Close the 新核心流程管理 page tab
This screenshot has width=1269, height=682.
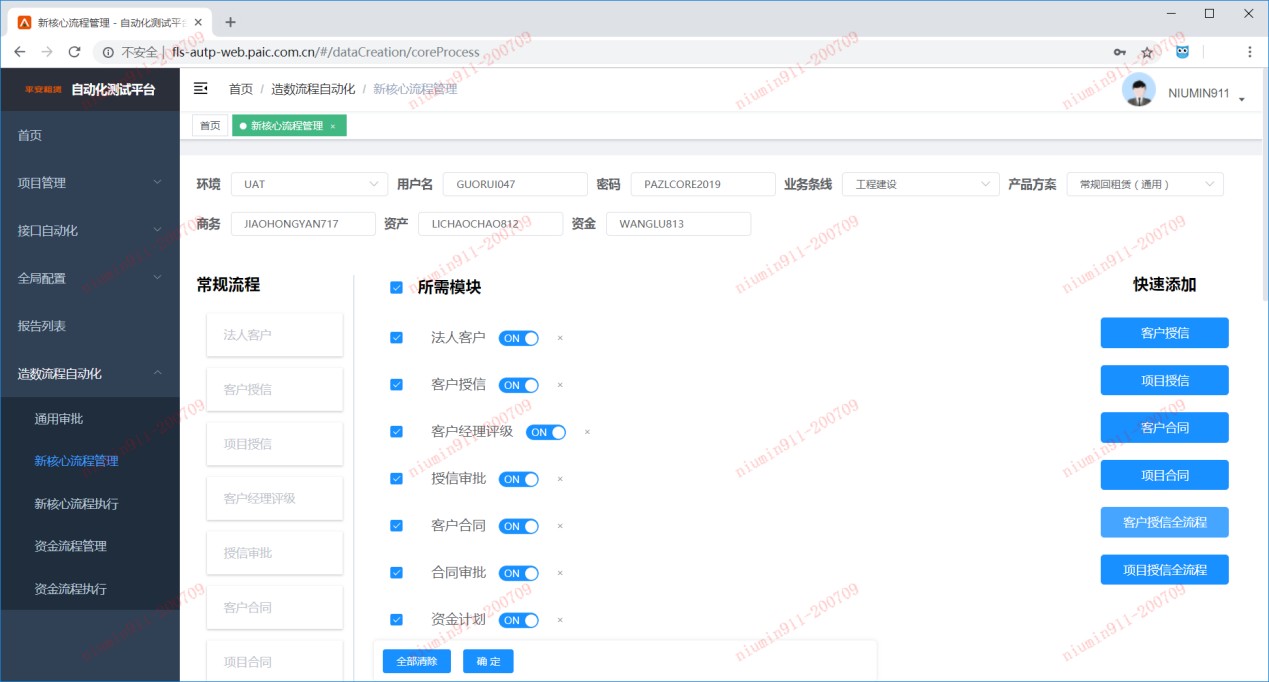tap(333, 126)
